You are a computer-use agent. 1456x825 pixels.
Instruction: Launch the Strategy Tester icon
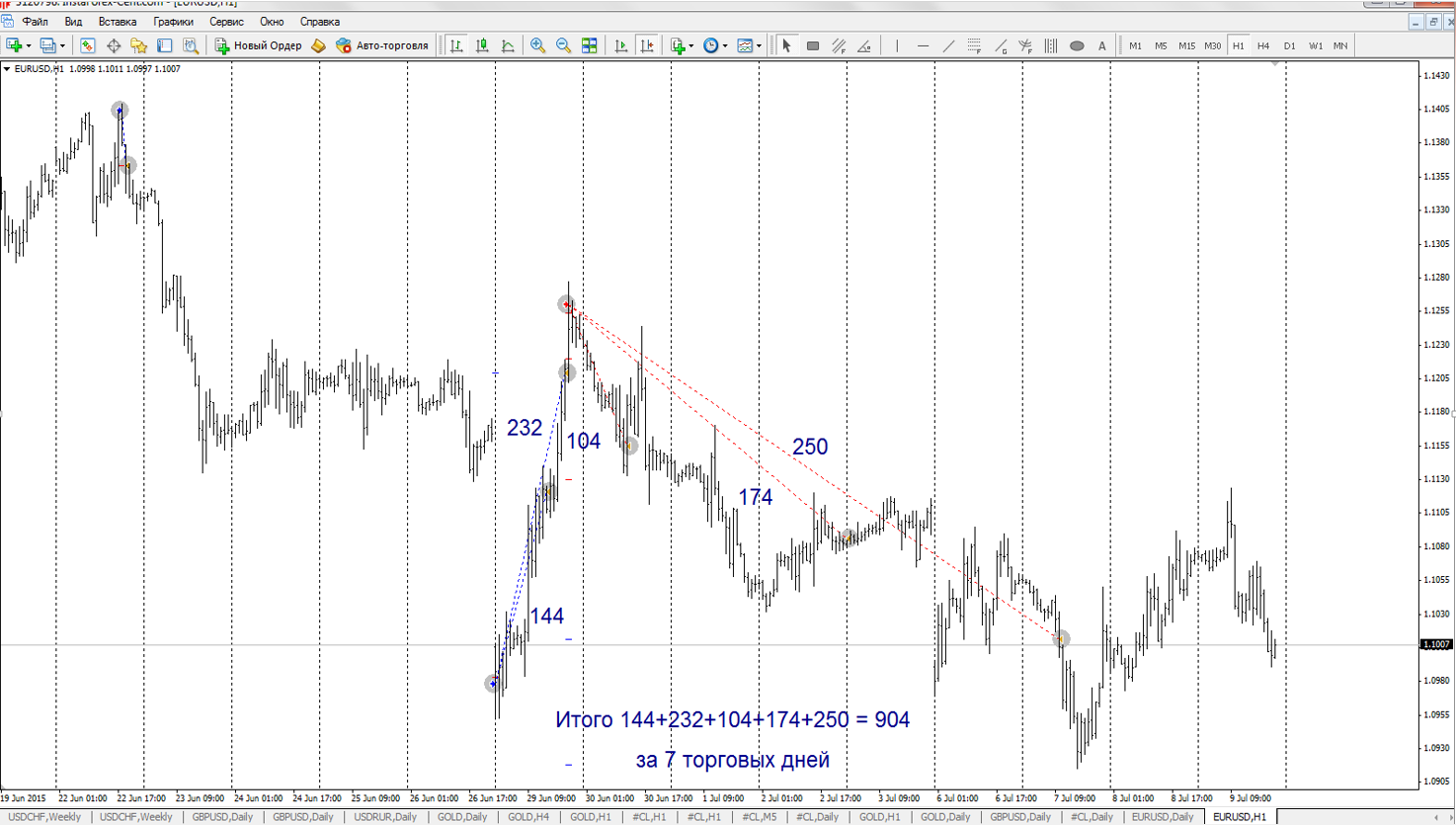click(x=191, y=45)
